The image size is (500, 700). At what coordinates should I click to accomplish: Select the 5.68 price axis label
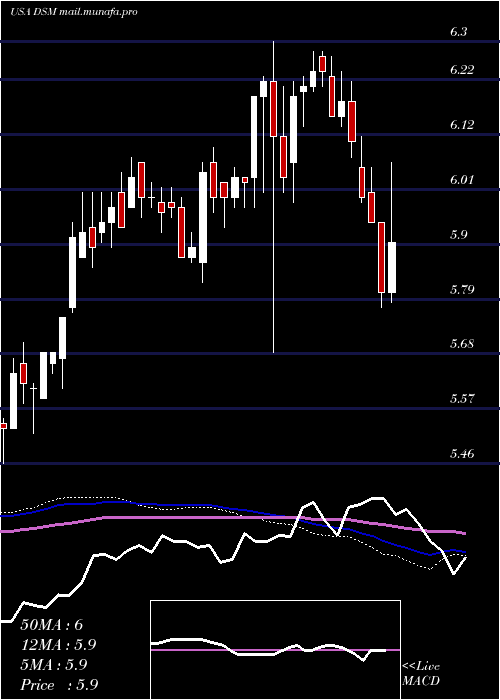coord(462,344)
